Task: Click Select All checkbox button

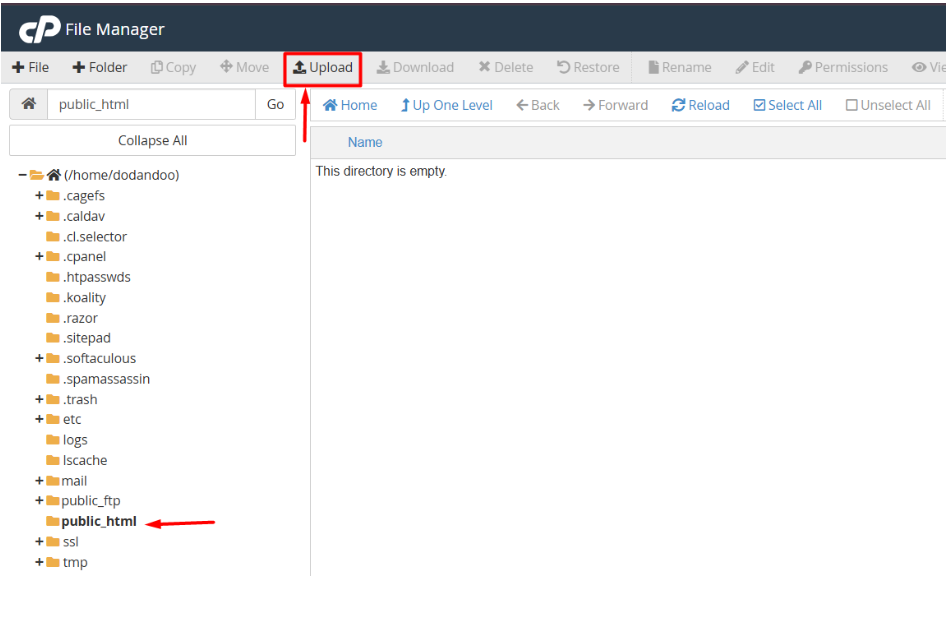Action: pyautogui.click(x=787, y=105)
